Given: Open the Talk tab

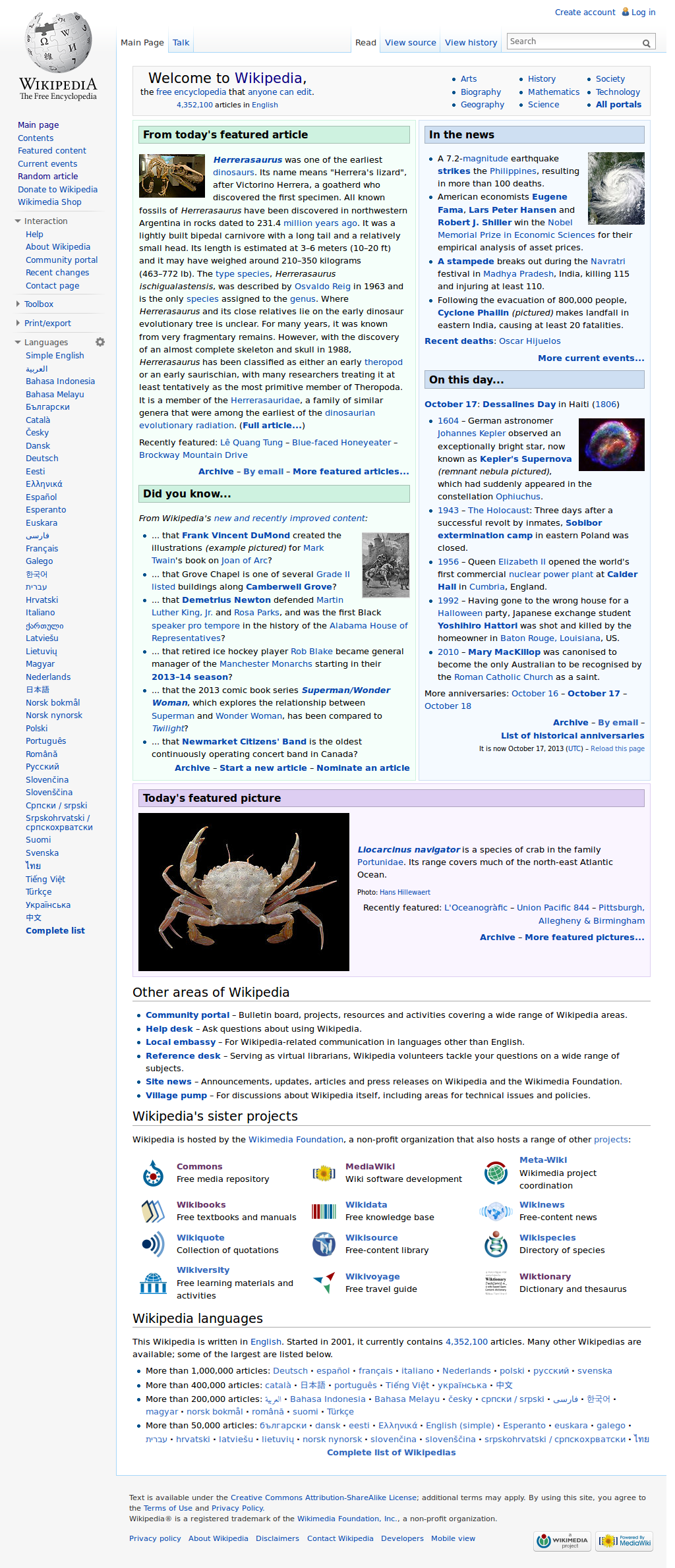Looking at the screenshot, I should 181,43.
